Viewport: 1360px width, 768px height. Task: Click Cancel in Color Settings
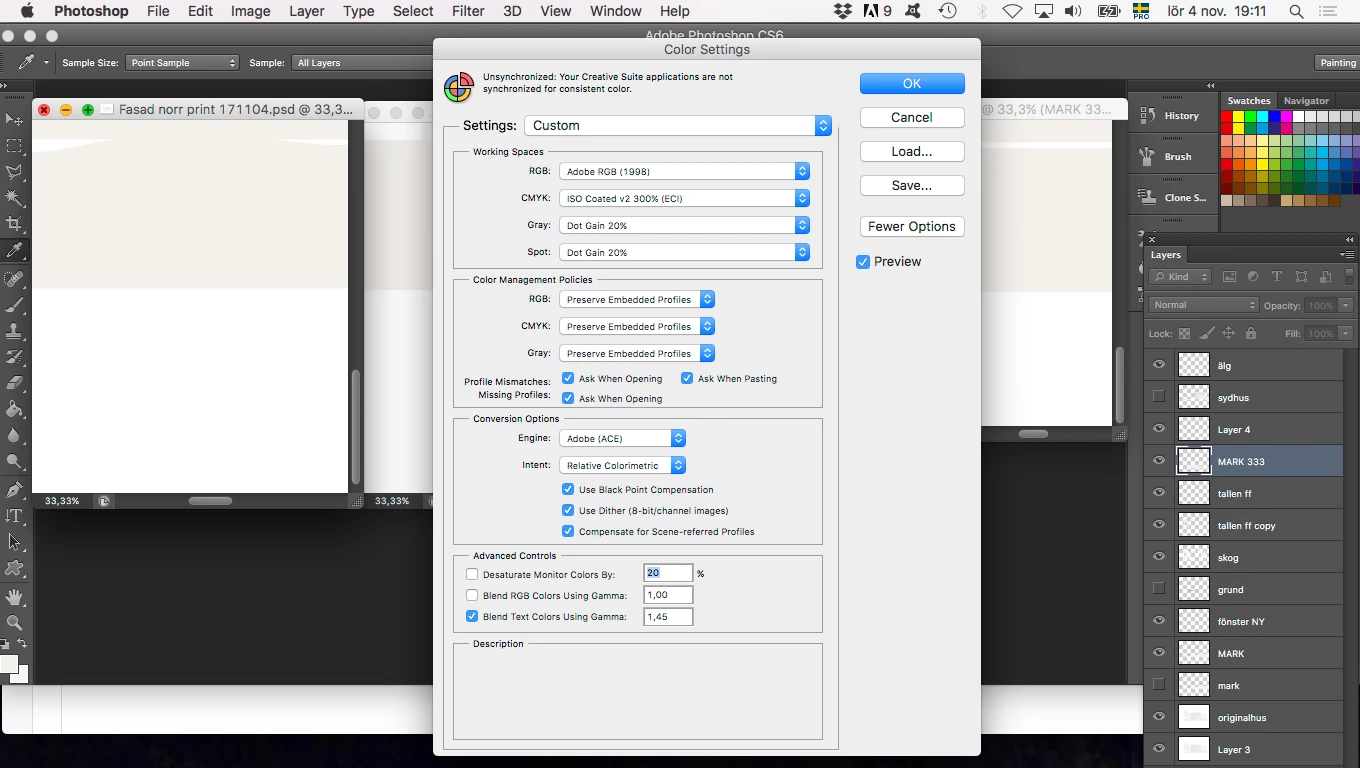tap(912, 118)
